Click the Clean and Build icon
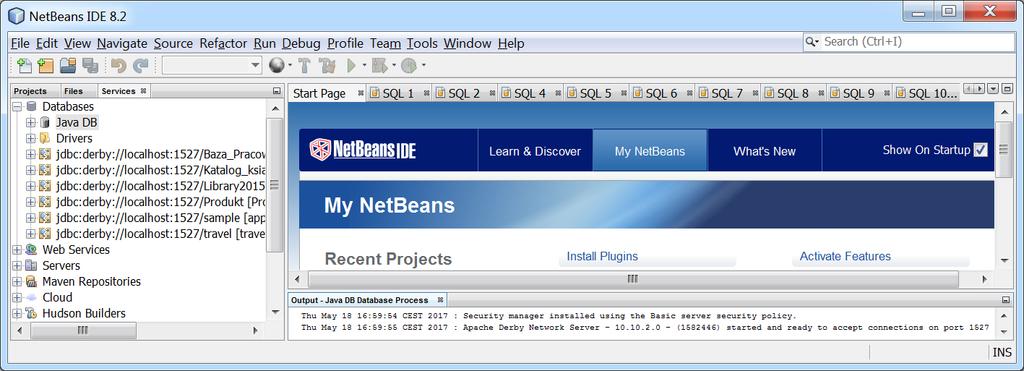Screen dimensions: 1024x371 (x=327, y=65)
